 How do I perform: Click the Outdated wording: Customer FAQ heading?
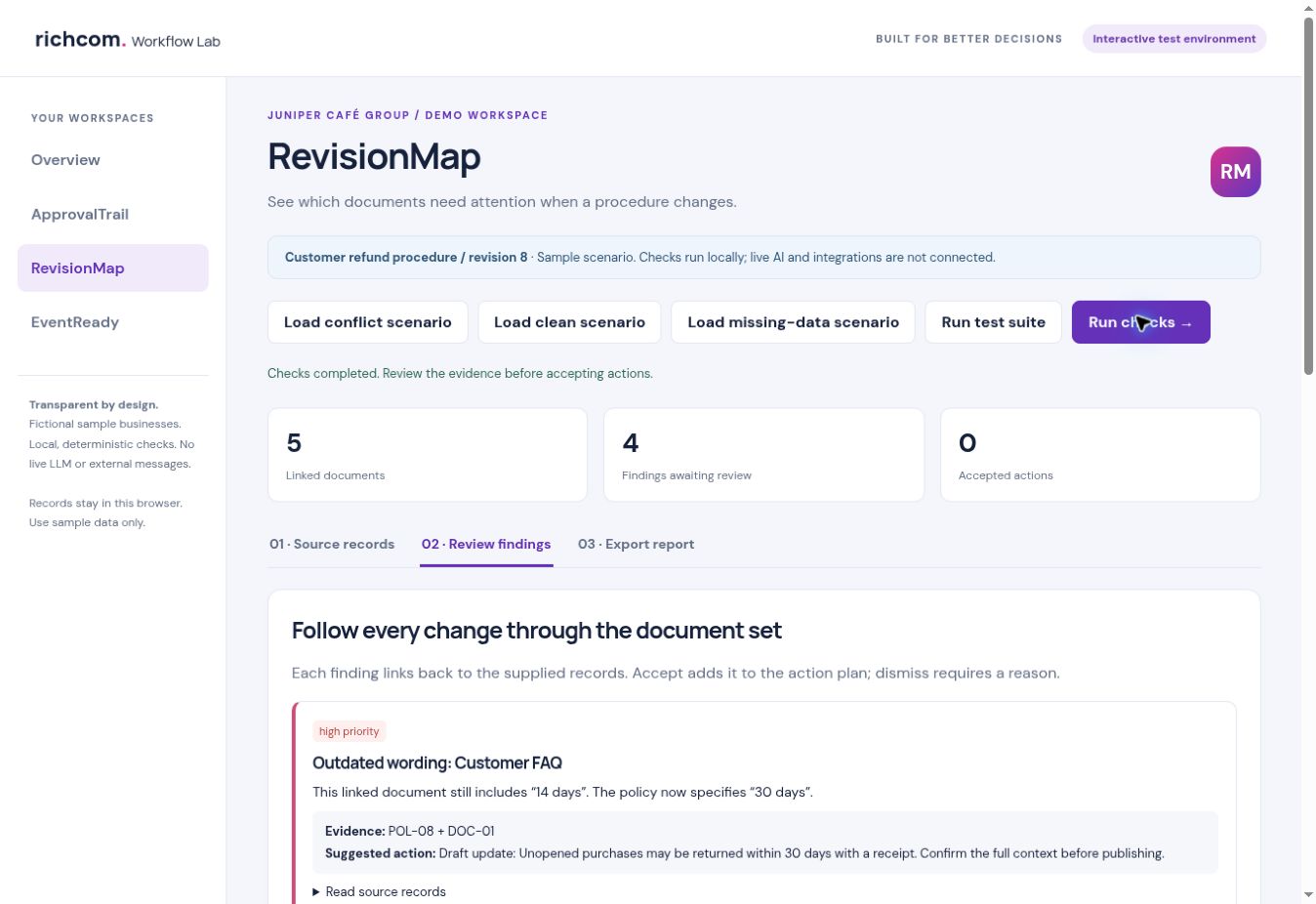tap(437, 763)
